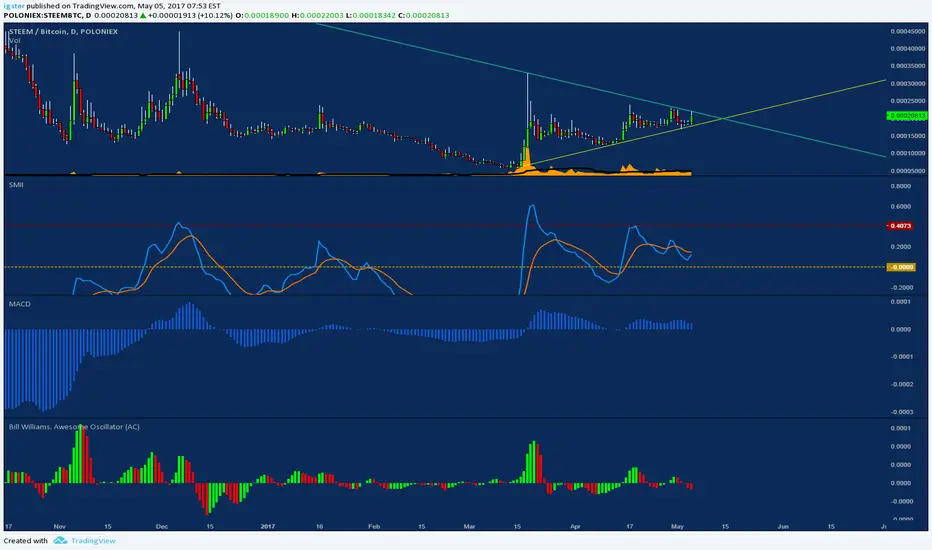This screenshot has height=550, width=932.
Task: Click the 2017 label on the time axis
Action: click(x=268, y=526)
